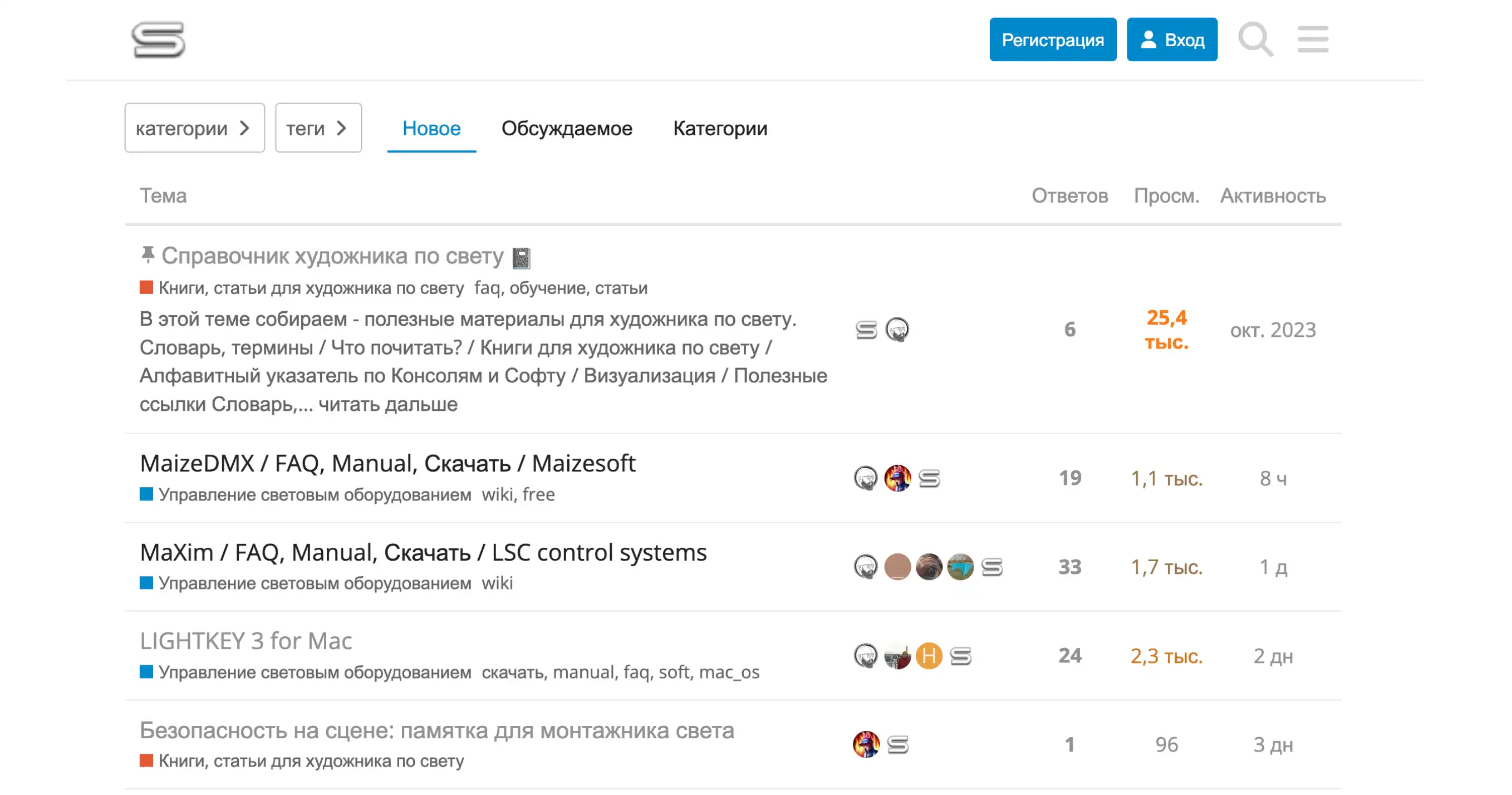This screenshot has height=795, width=1512.
Task: Click the beige avatar in MaXim row
Action: 897,567
